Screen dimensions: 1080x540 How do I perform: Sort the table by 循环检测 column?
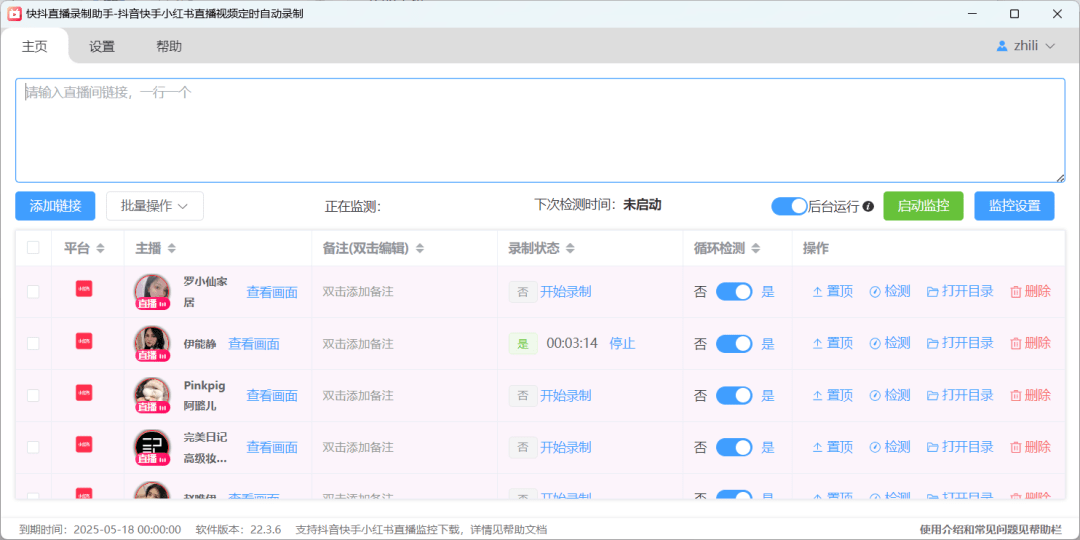point(756,249)
